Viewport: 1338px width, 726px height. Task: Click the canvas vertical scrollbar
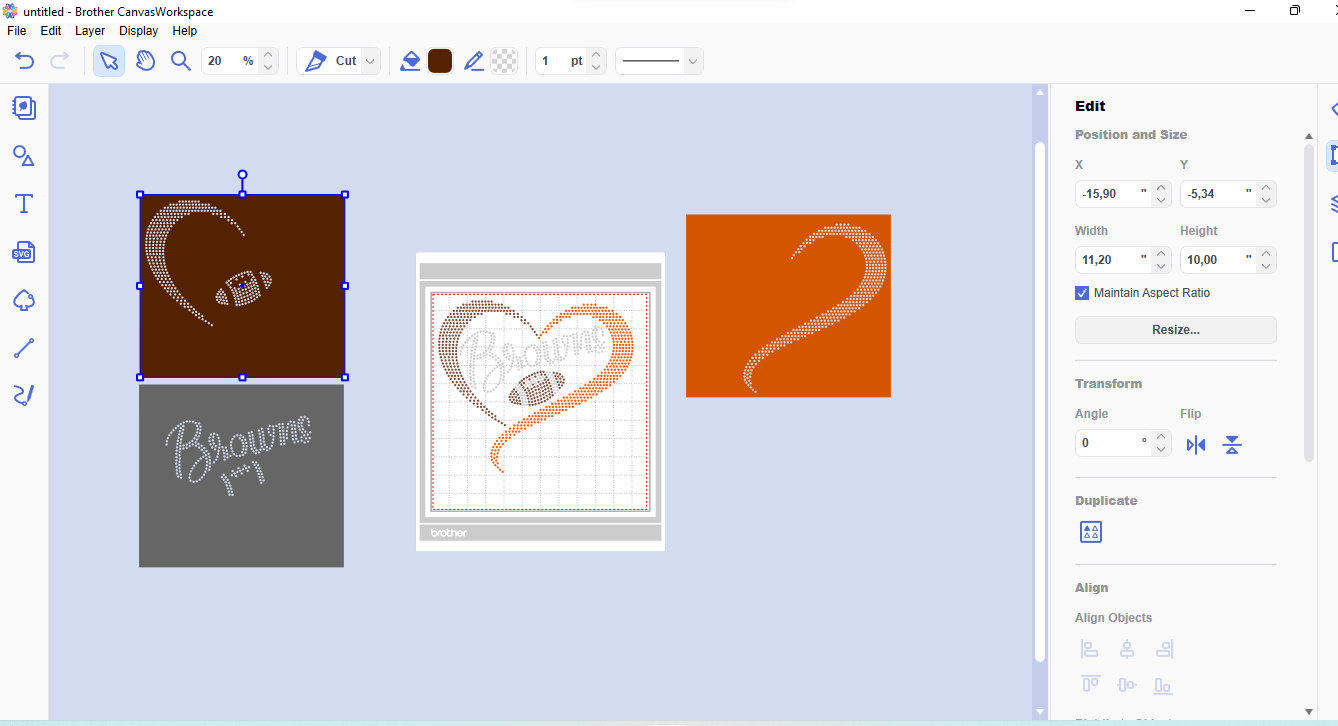[x=1040, y=400]
